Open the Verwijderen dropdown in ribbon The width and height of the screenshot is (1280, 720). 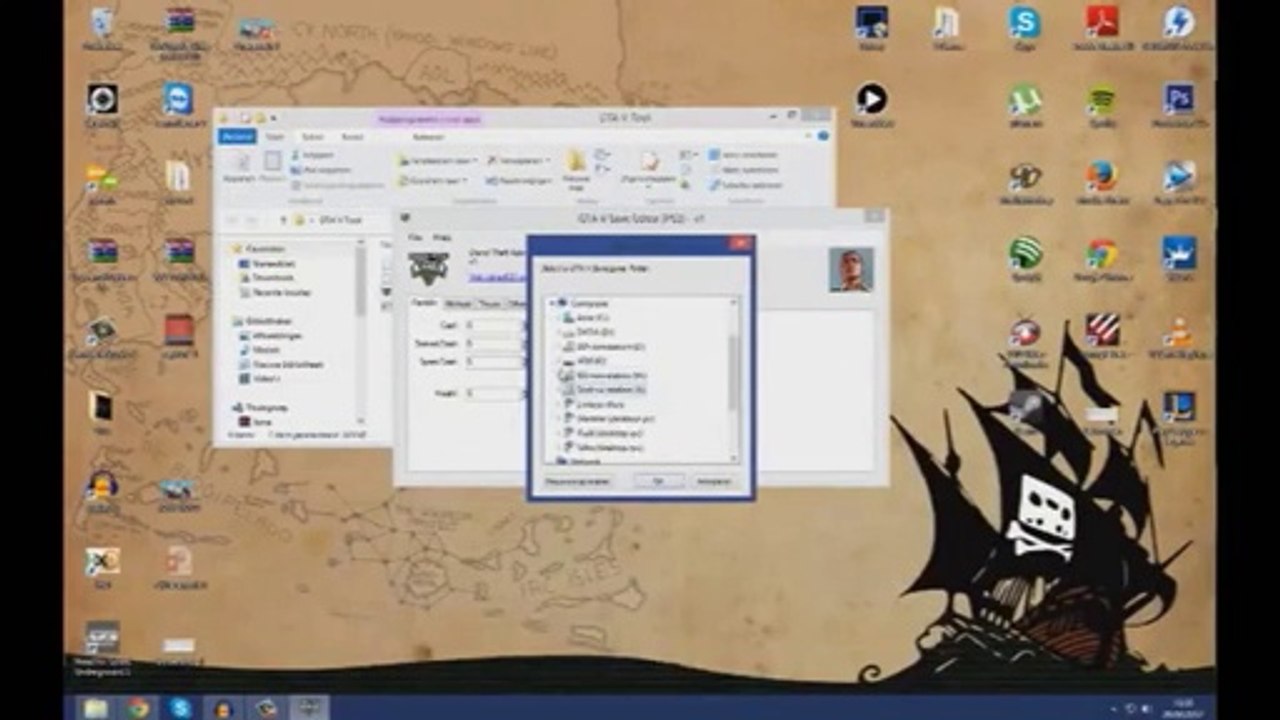point(519,160)
